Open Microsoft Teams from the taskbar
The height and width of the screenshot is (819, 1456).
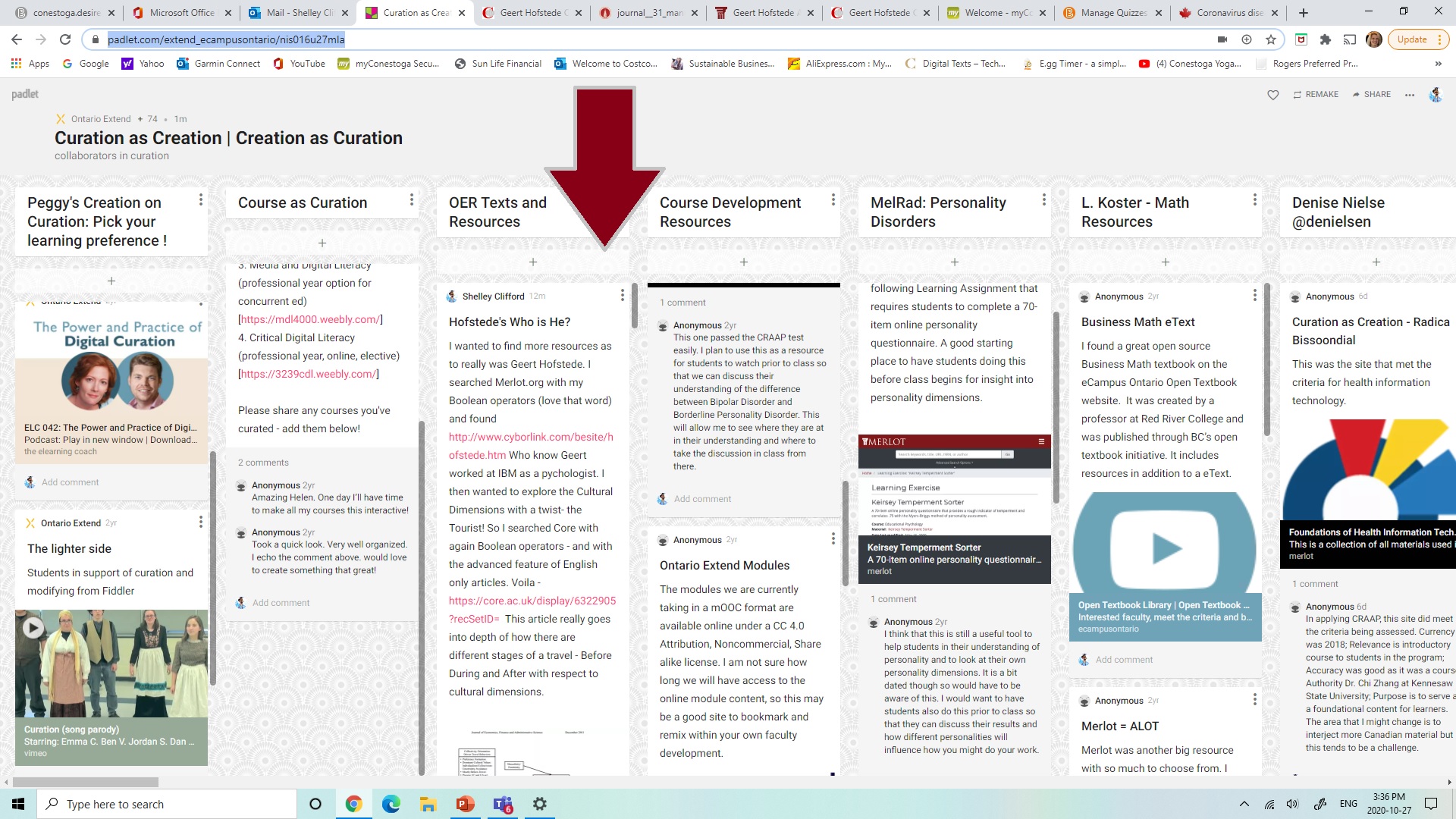502,804
